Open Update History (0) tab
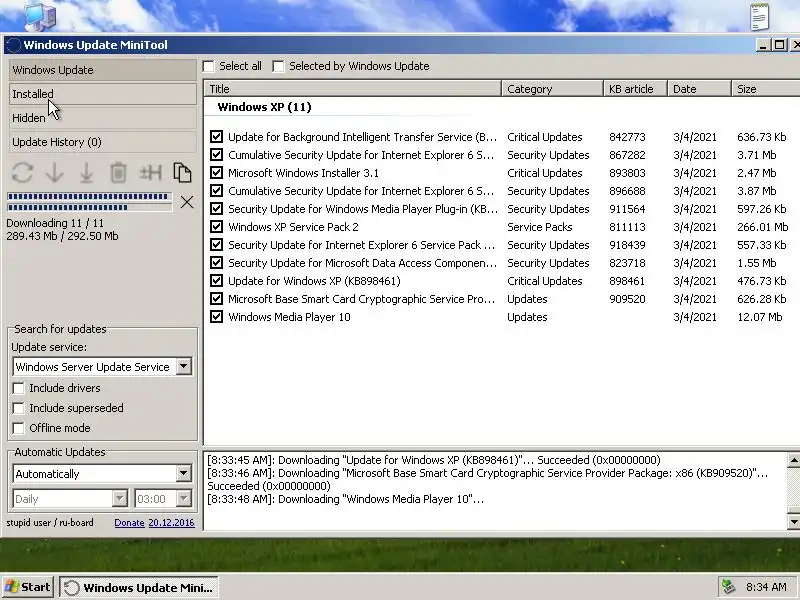The width and height of the screenshot is (800, 600). pyautogui.click(x=103, y=142)
